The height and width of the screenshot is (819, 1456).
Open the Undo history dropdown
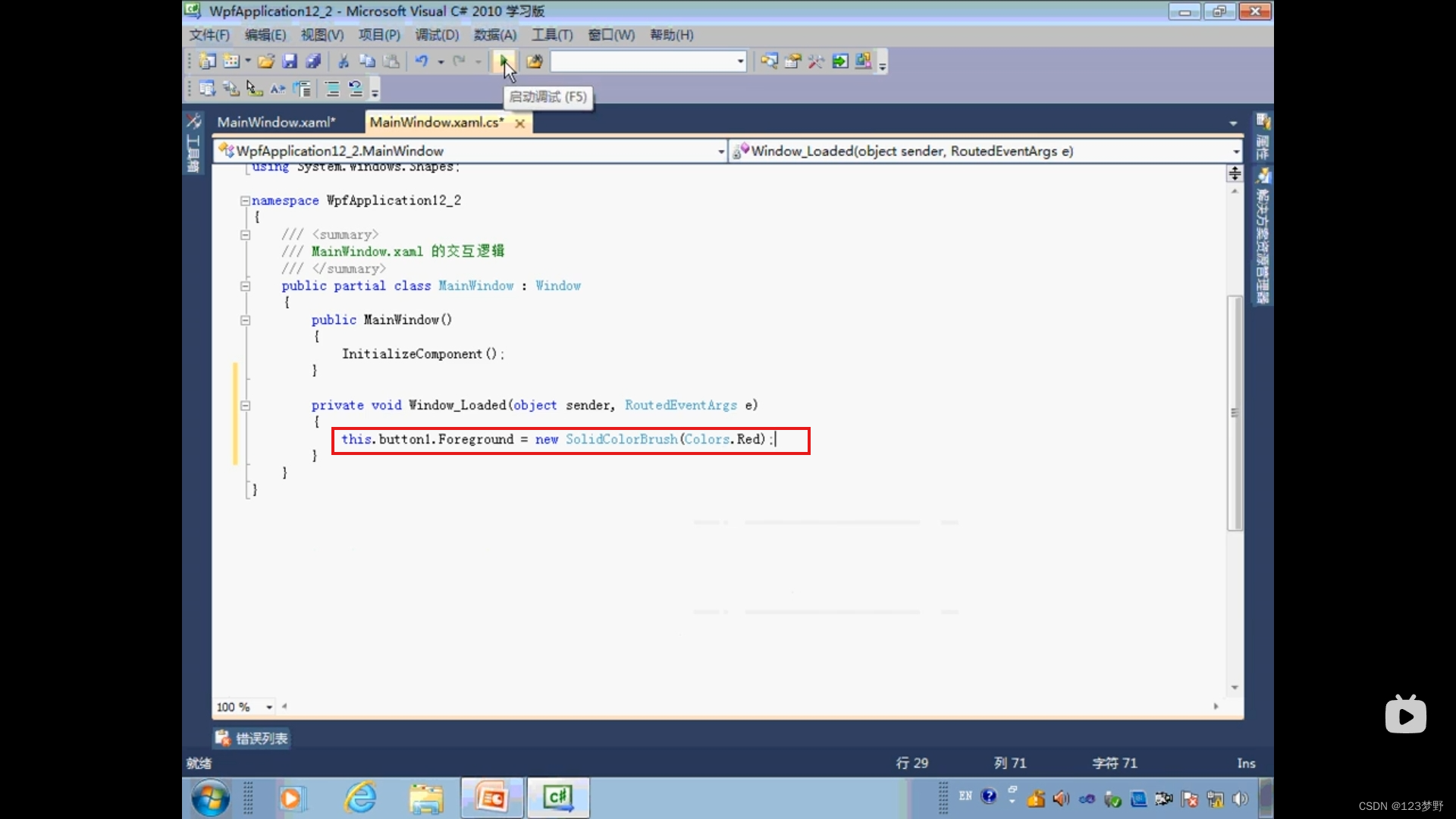(441, 61)
